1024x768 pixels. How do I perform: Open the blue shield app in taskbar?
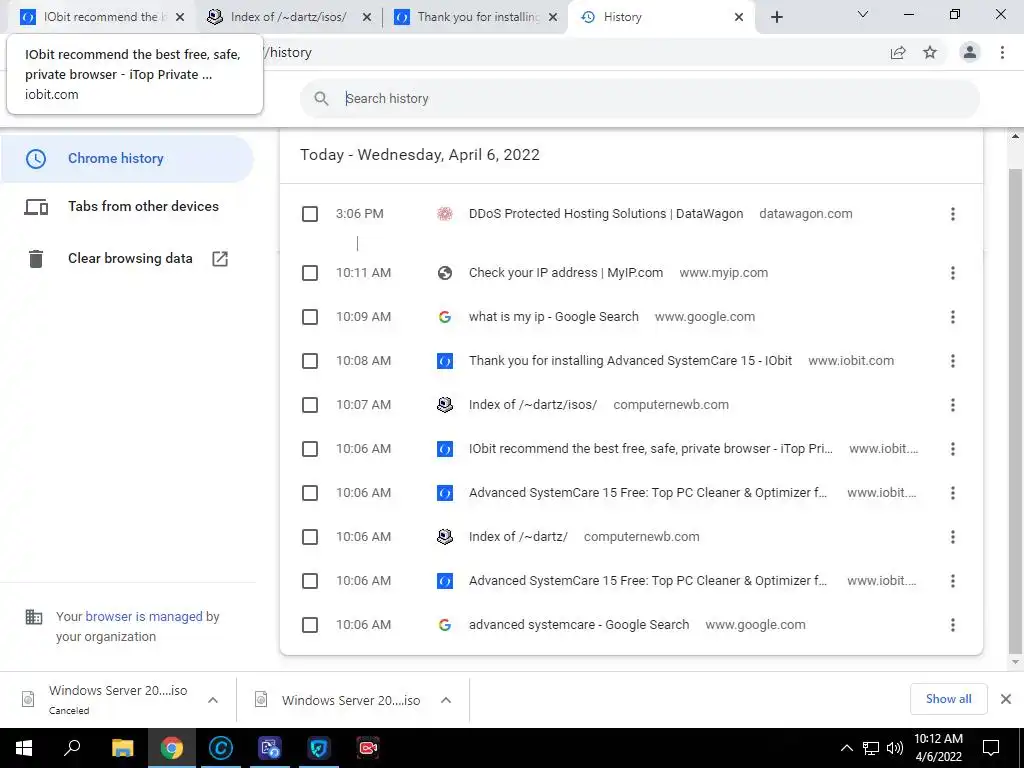tap(319, 748)
